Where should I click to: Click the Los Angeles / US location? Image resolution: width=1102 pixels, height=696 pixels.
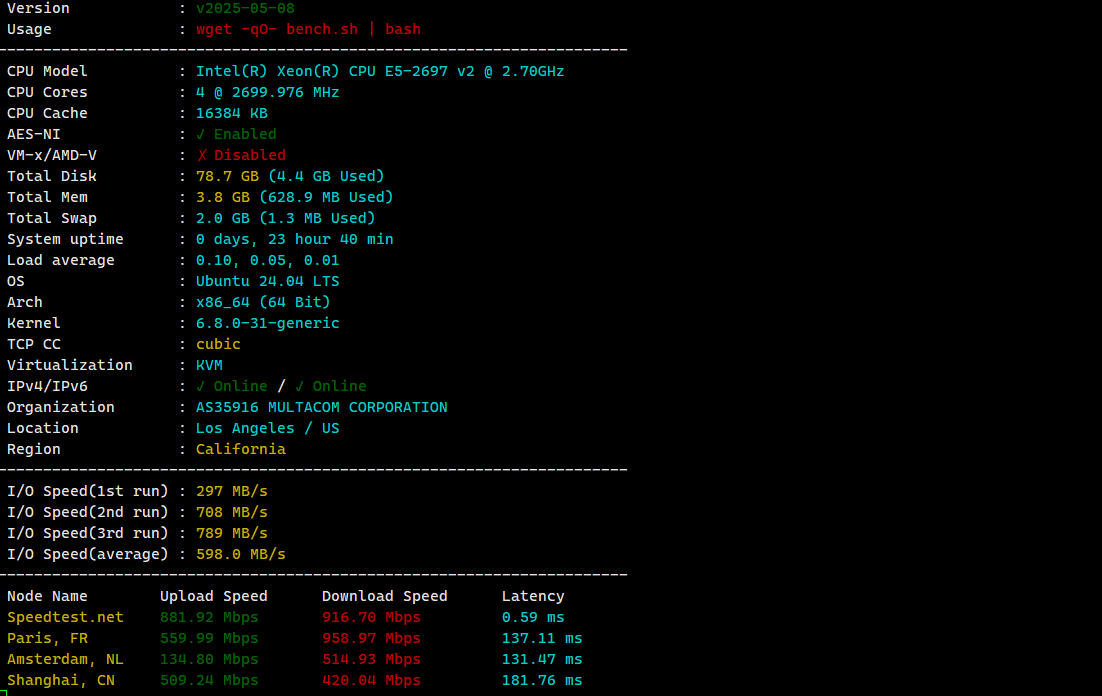click(x=267, y=428)
